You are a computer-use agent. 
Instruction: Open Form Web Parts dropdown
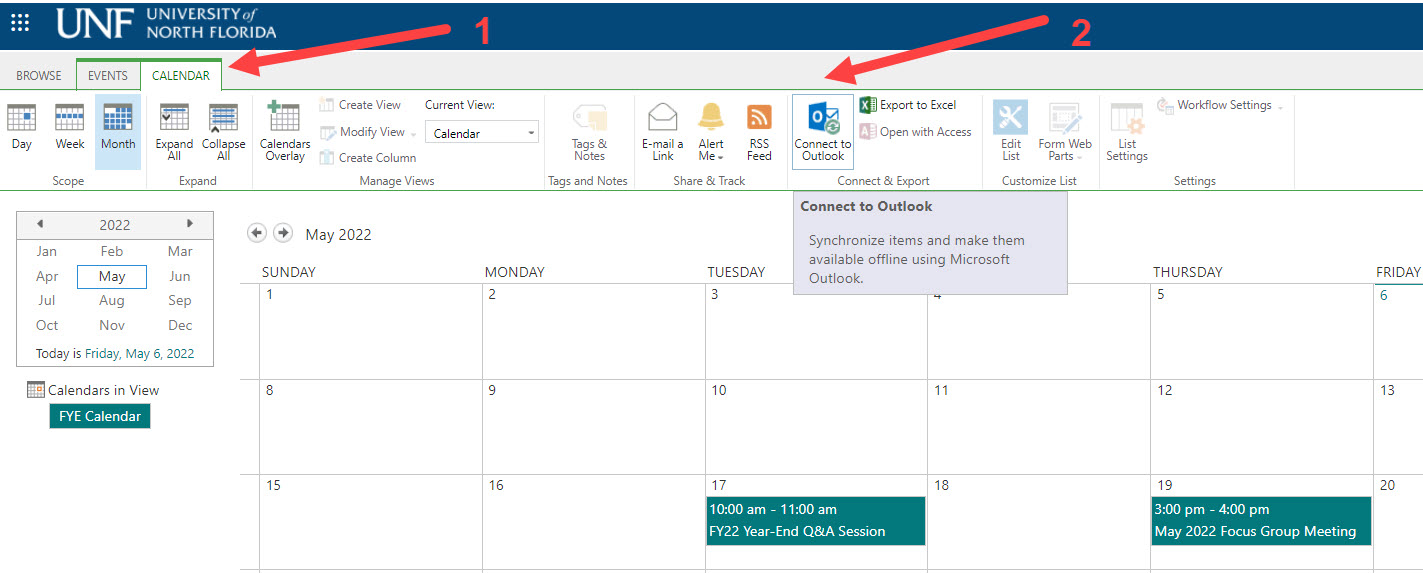(x=1064, y=132)
